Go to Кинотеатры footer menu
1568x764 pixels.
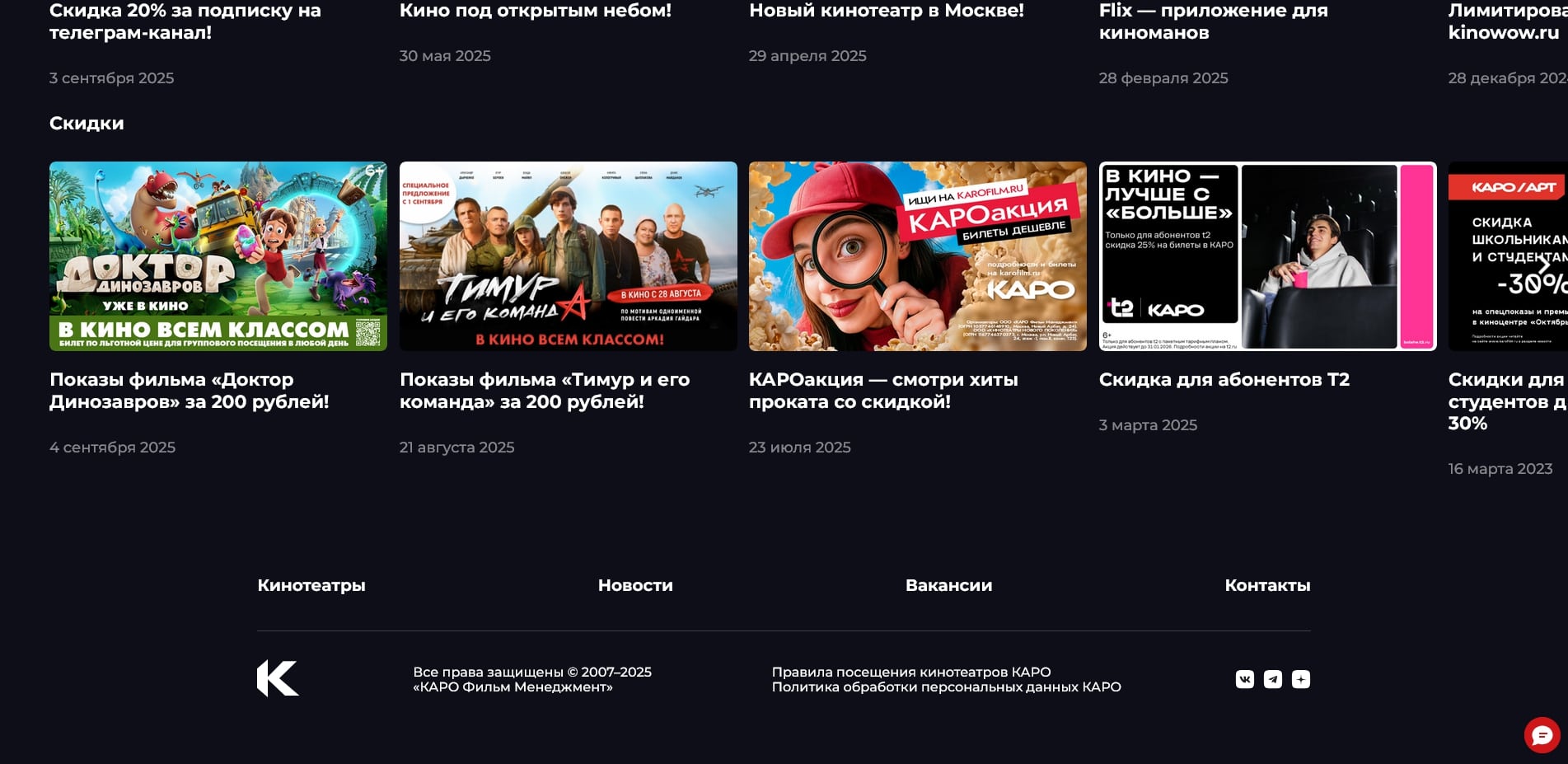tap(311, 585)
